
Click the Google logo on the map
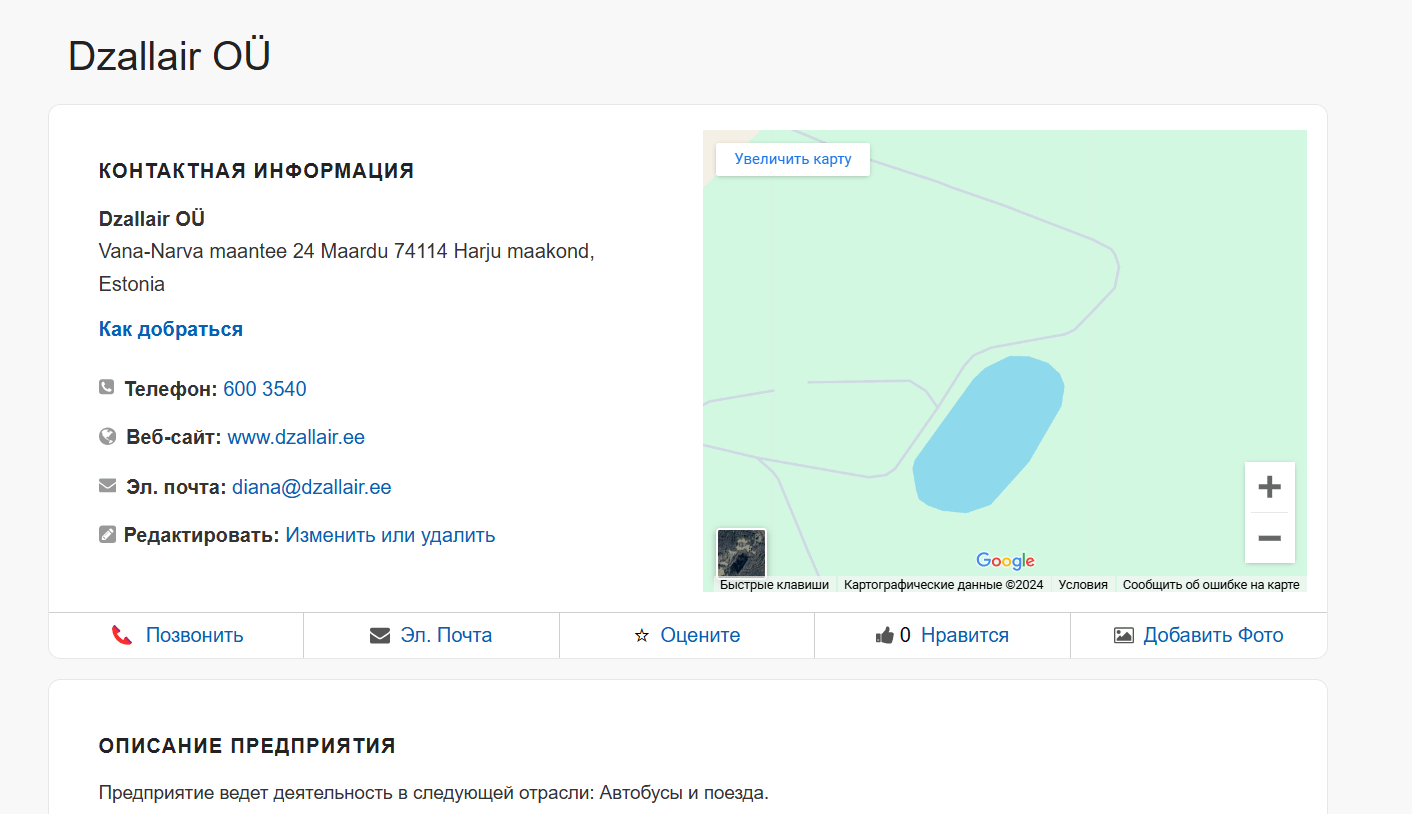(1005, 560)
